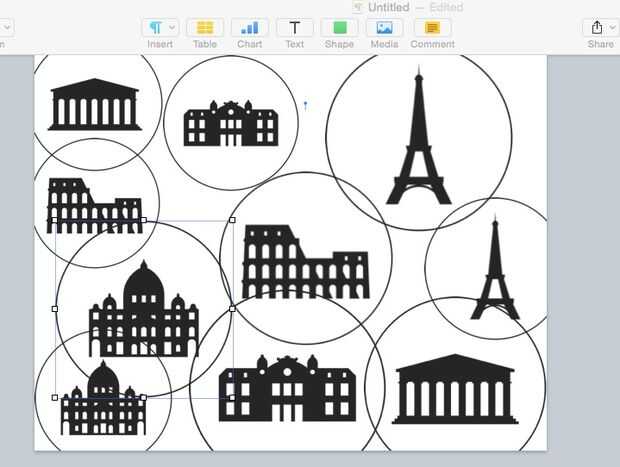The width and height of the screenshot is (620, 467).
Task: Click the bottom-right selection handle
Action: pyautogui.click(x=232, y=397)
